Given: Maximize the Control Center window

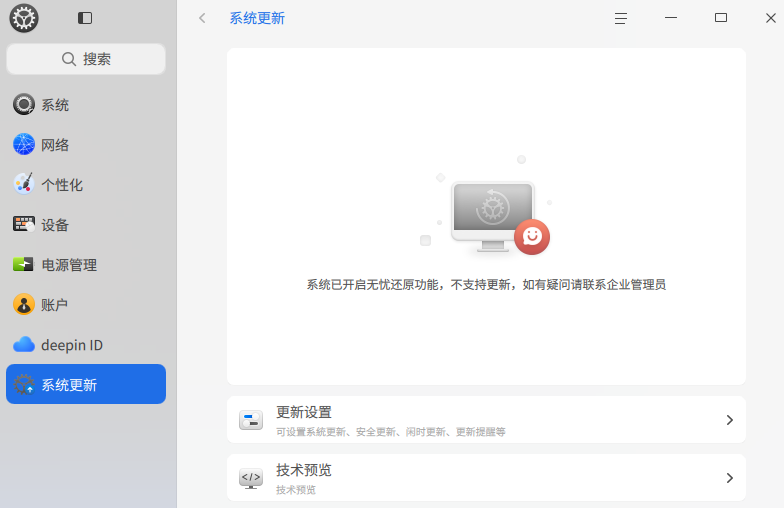Looking at the screenshot, I should 720,18.
